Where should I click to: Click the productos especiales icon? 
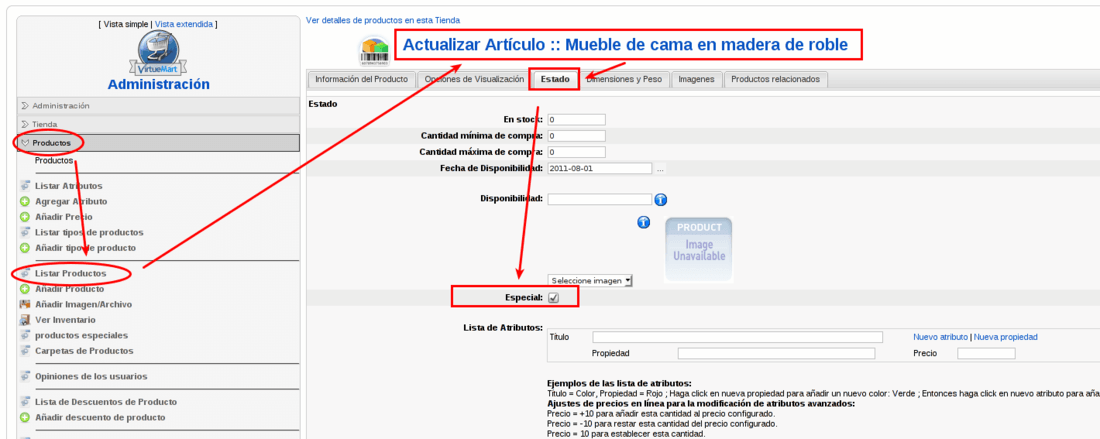coord(25,335)
